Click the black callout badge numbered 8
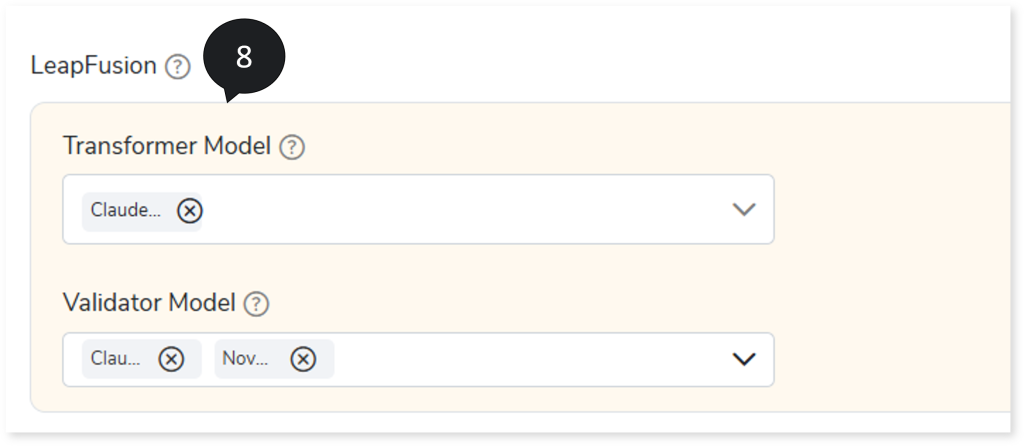Viewport: 1024px width, 446px height. tap(244, 57)
